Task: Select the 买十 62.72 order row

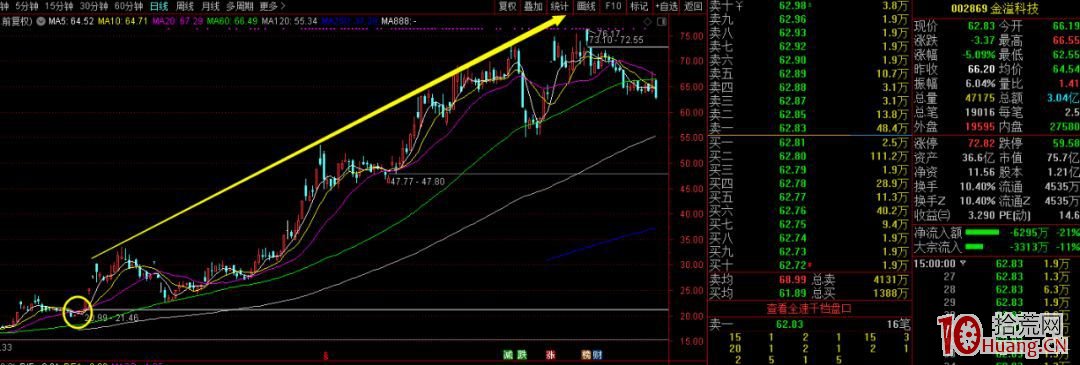Action: (809, 264)
